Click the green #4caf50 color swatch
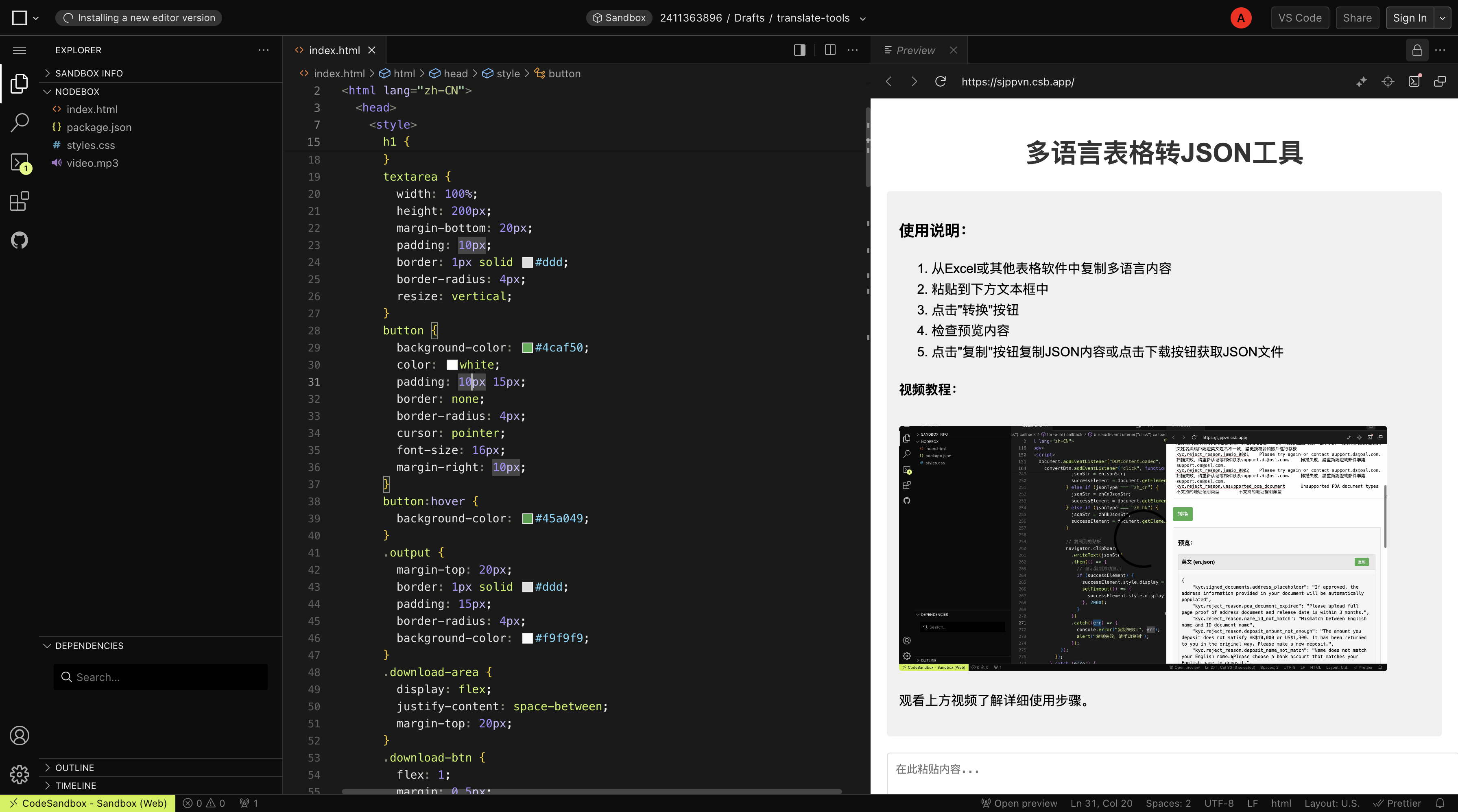 coord(527,347)
